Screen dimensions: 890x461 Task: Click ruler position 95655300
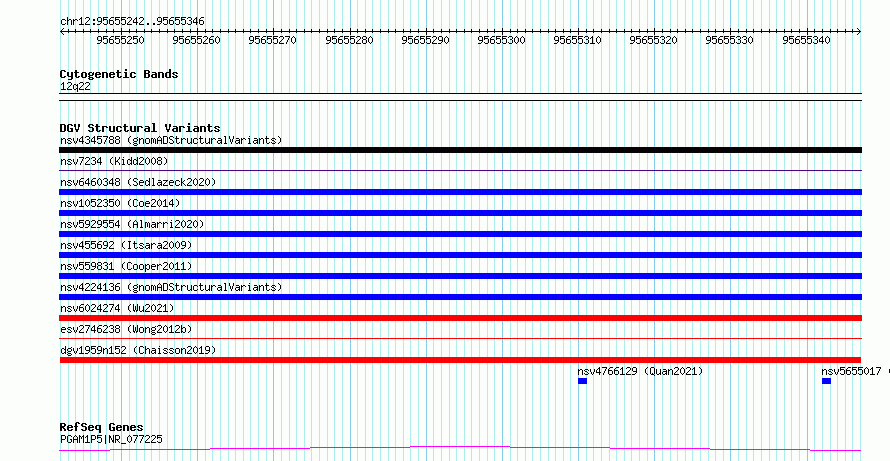click(x=501, y=40)
